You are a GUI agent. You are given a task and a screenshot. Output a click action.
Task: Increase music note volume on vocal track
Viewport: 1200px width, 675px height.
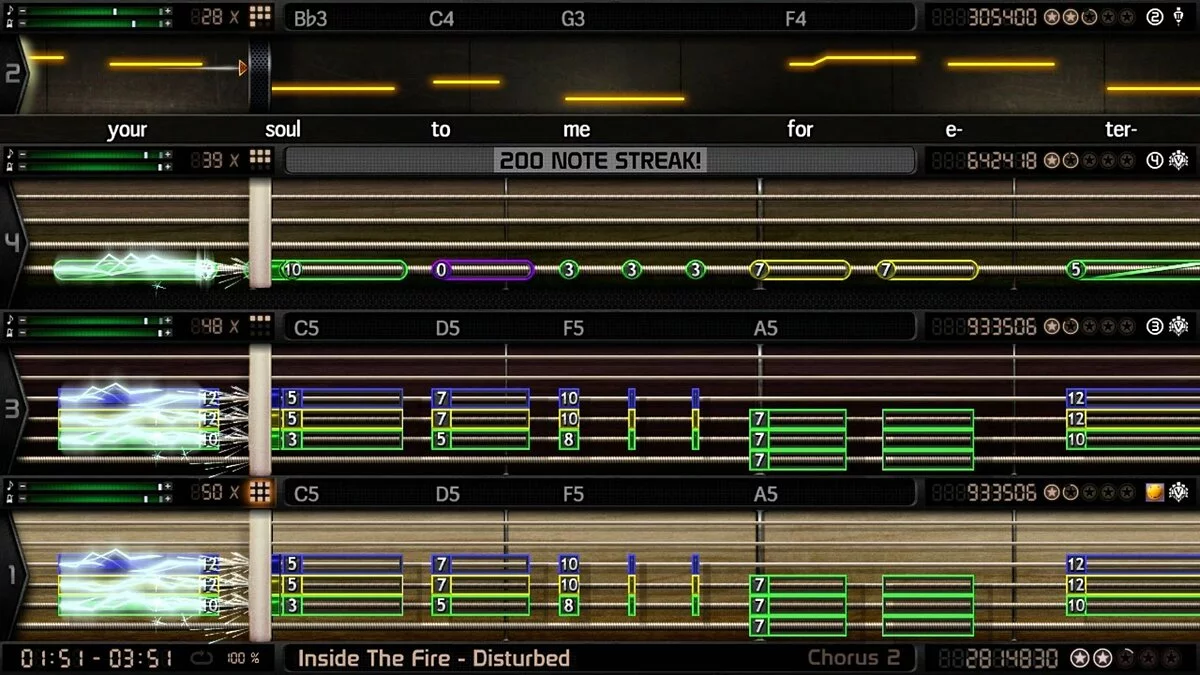click(167, 12)
